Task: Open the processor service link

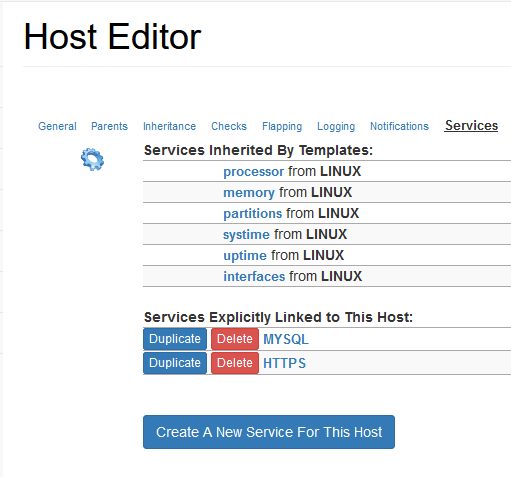Action: [x=253, y=171]
